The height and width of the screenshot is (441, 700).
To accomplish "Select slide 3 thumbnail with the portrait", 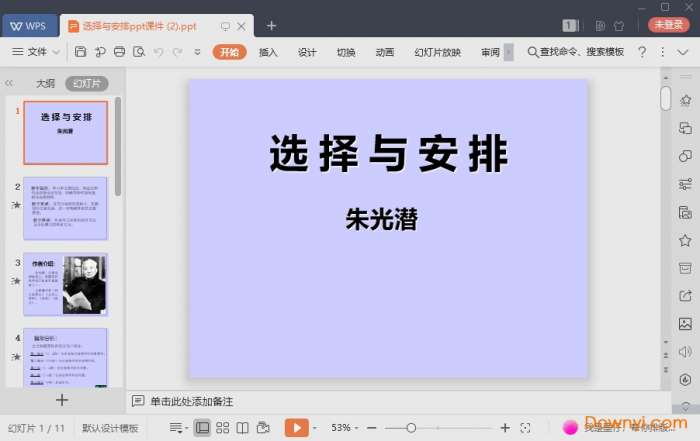I will coord(66,284).
